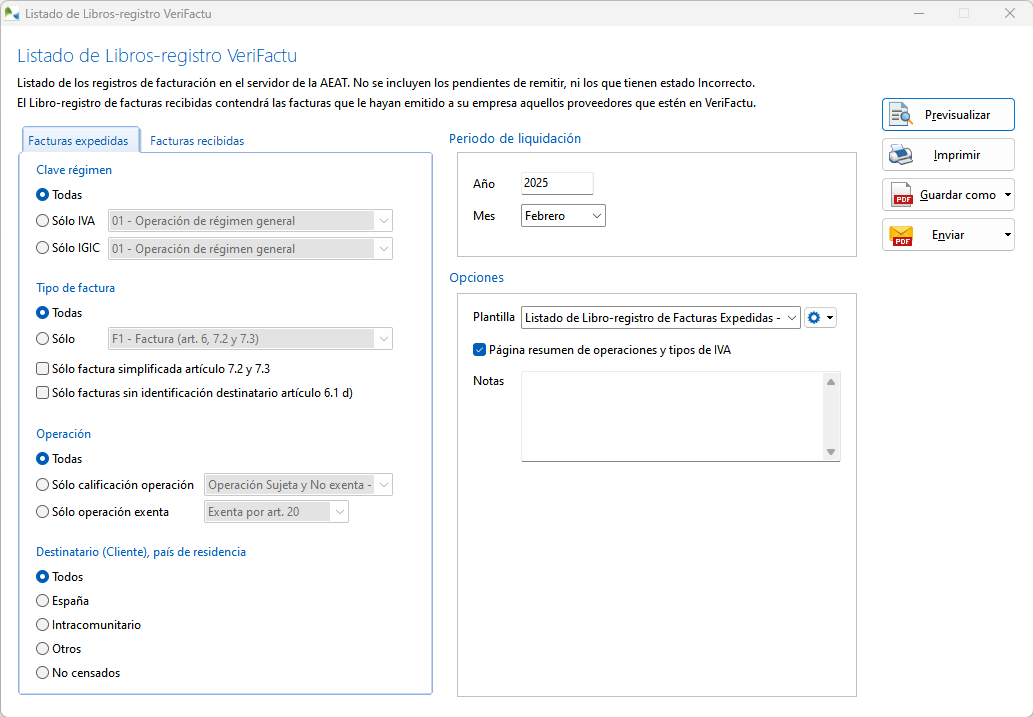The image size is (1033, 717).
Task: Select the Facturas expedidas tab
Action: coord(79,141)
